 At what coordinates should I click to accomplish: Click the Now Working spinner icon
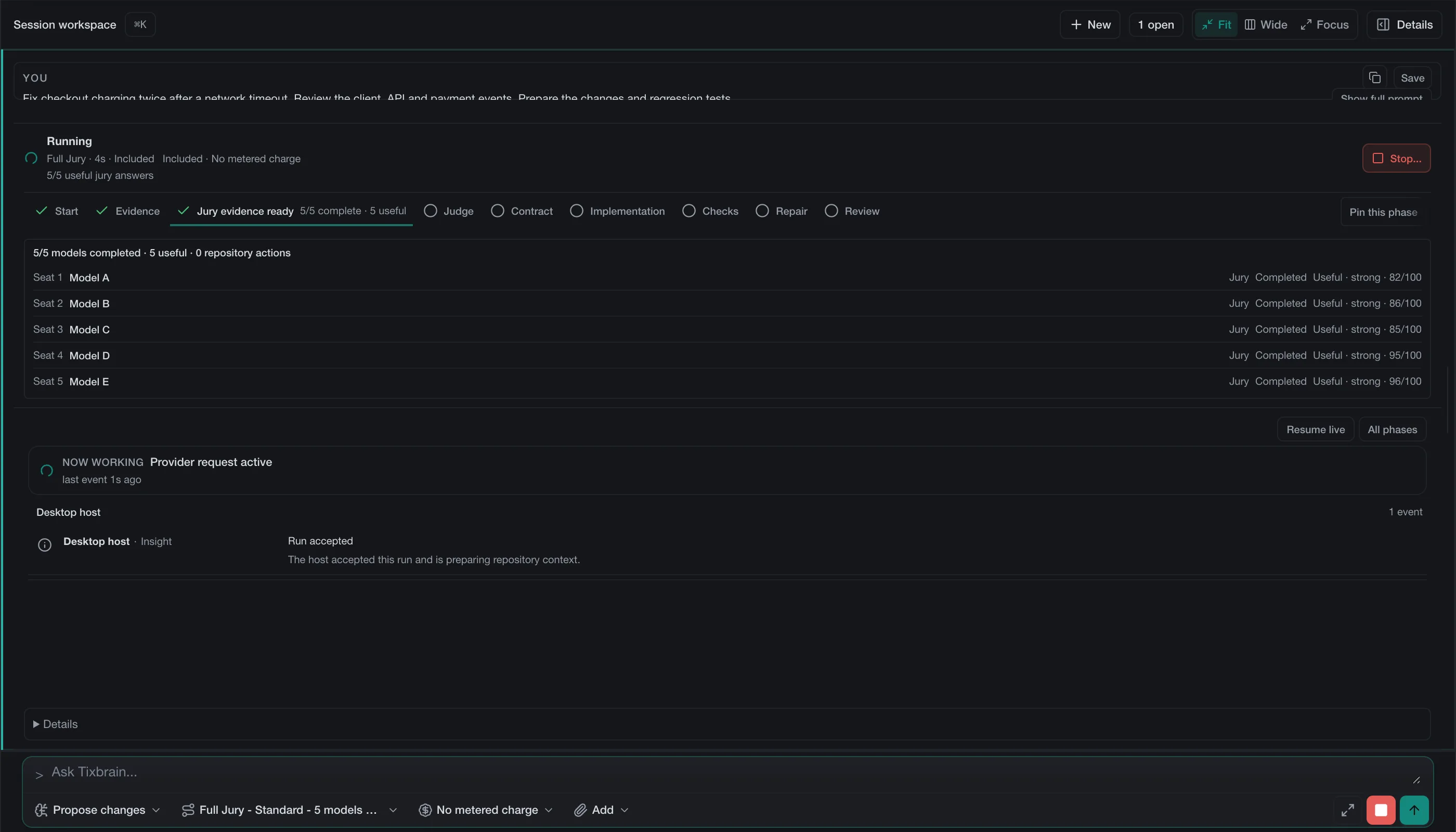pyautogui.click(x=47, y=470)
